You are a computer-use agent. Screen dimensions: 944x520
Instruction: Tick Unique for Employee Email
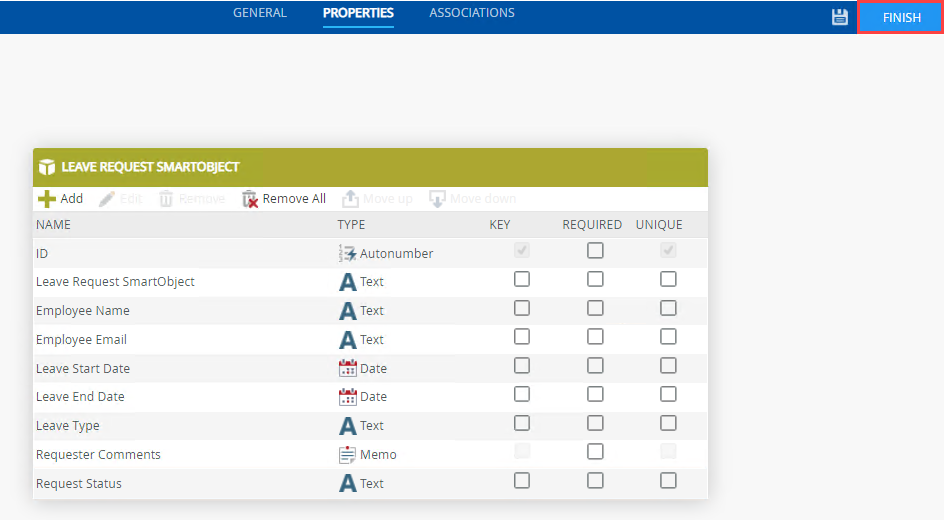tap(668, 336)
